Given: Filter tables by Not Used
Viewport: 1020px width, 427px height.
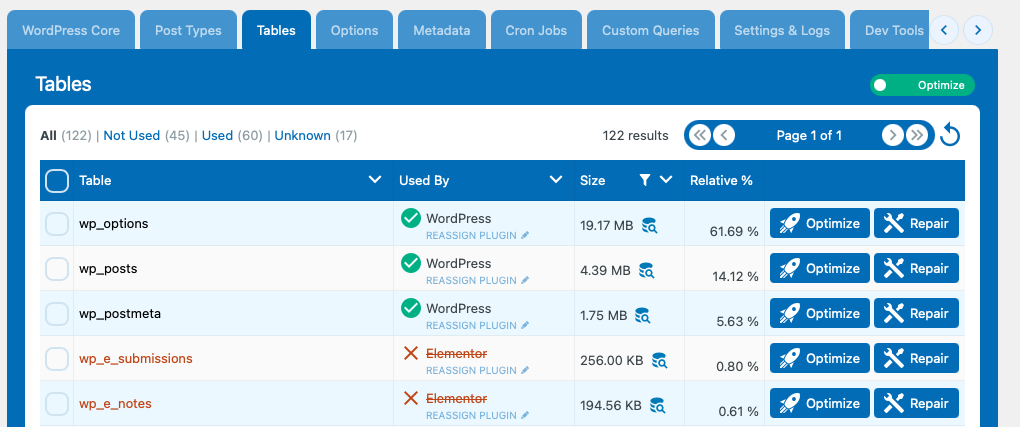Looking at the screenshot, I should 131,135.
